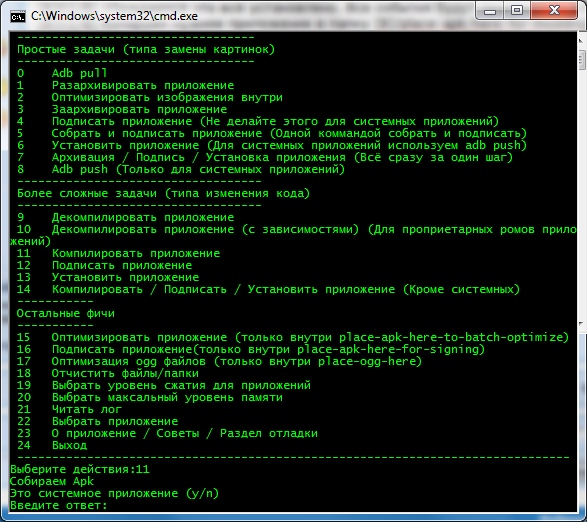Click heading 'Простые задачи' text

66,49
